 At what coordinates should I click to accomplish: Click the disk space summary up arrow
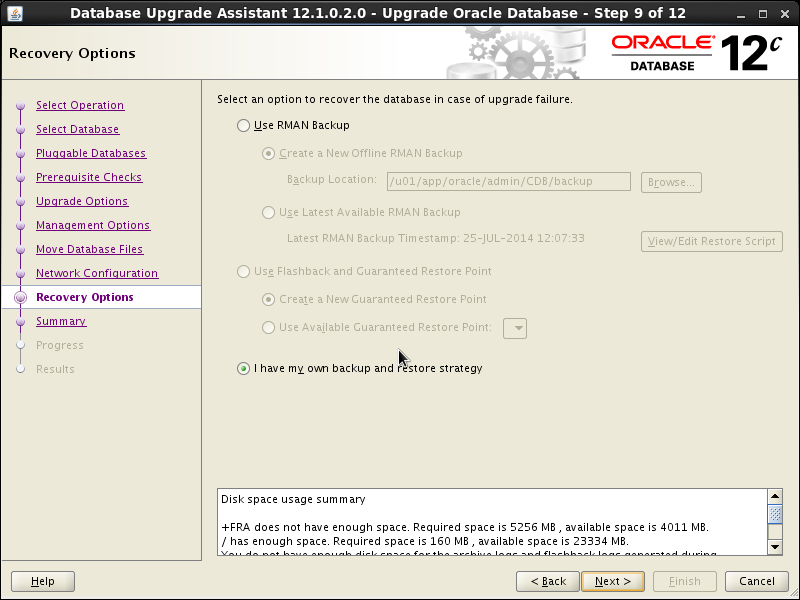[x=775, y=496]
